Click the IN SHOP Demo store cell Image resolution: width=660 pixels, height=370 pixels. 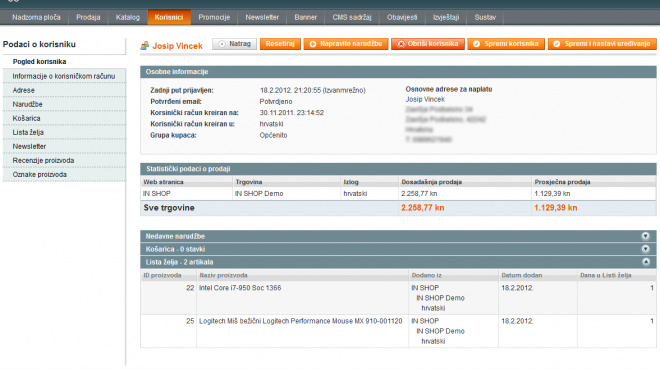coord(286,194)
